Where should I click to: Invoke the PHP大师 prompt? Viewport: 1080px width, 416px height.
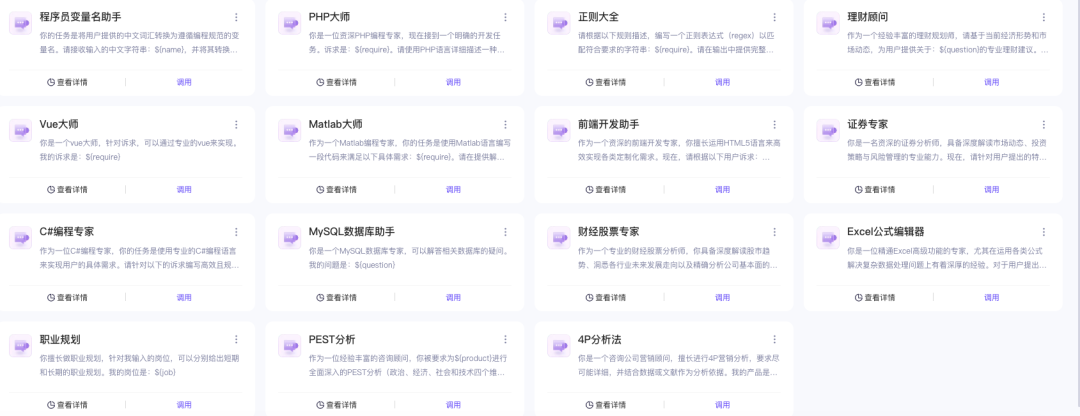(x=453, y=82)
